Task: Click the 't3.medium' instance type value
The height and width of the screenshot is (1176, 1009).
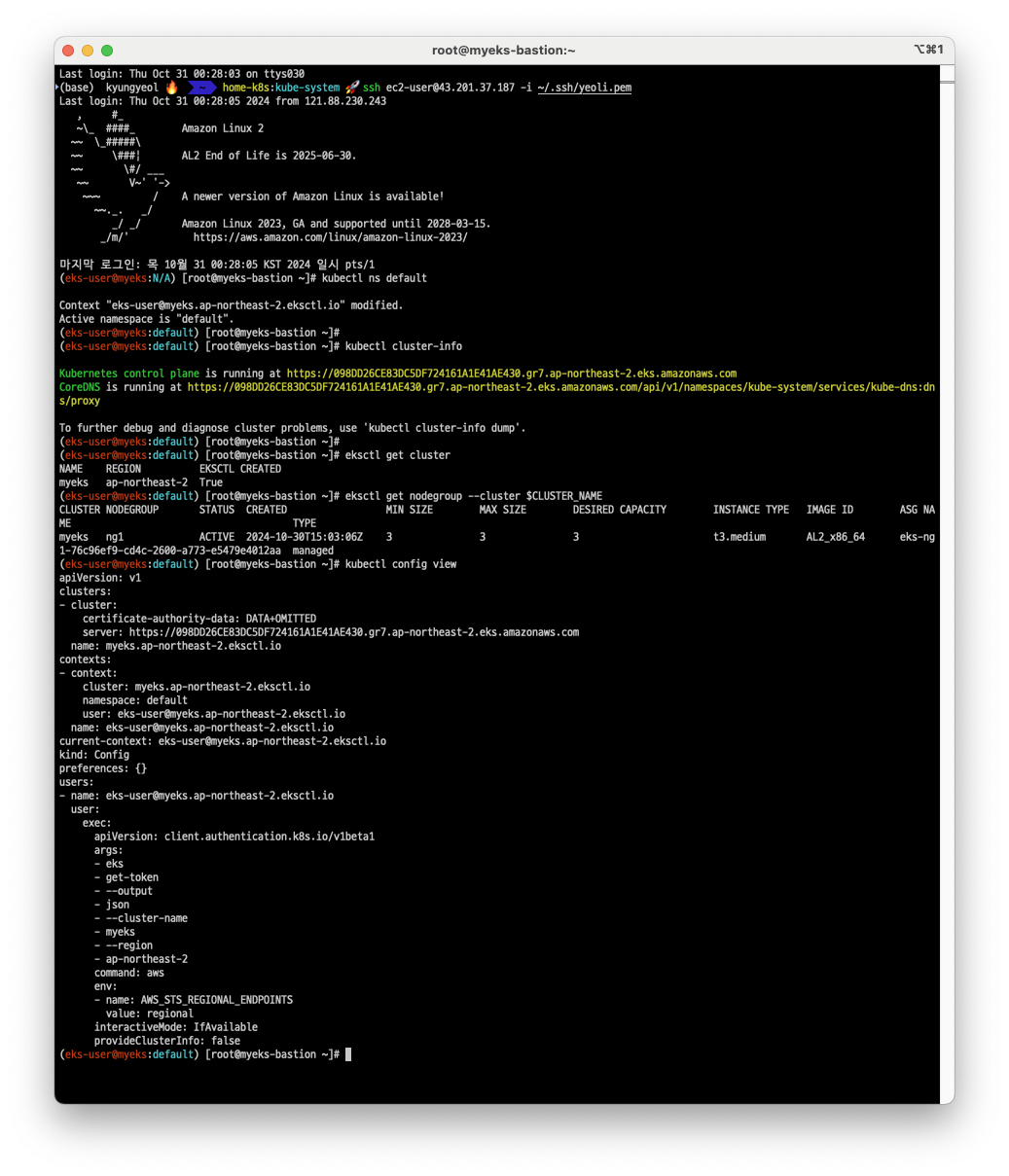Action: coord(739,537)
